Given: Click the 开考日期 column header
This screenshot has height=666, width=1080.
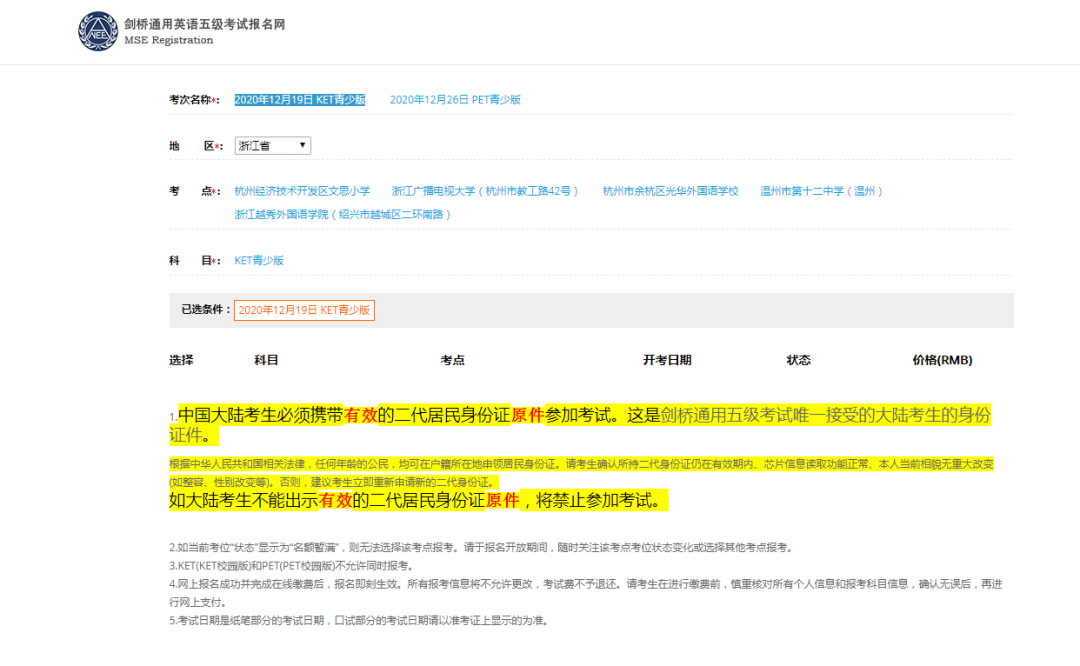Looking at the screenshot, I should pos(667,360).
